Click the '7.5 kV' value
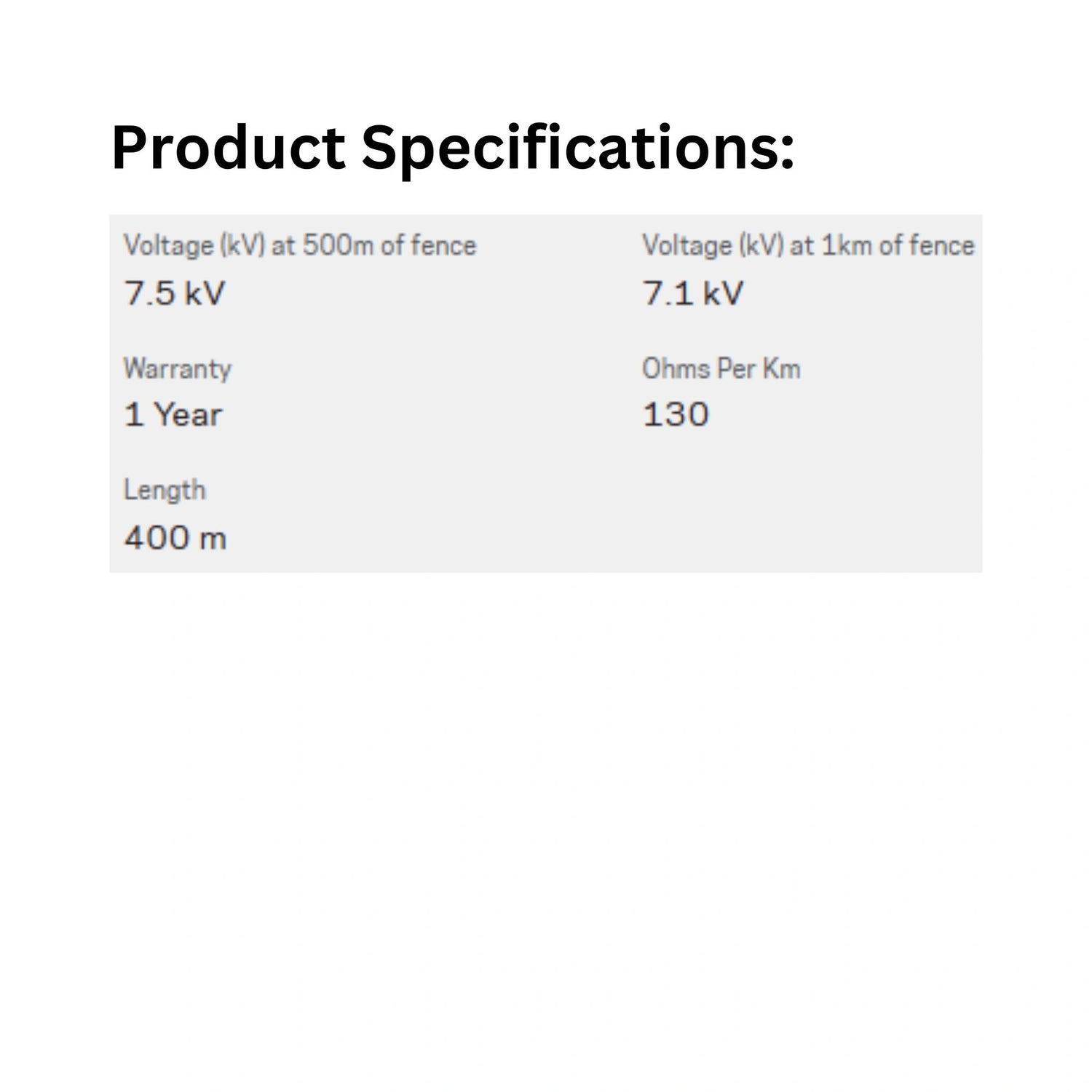Screen dimensions: 1092x1092 coord(175,293)
